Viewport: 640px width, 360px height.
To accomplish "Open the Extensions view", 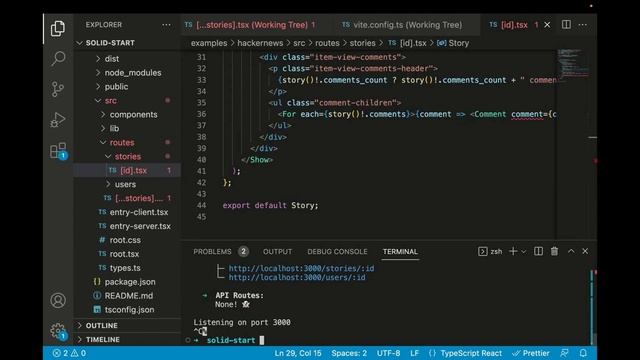I will click(x=58, y=151).
